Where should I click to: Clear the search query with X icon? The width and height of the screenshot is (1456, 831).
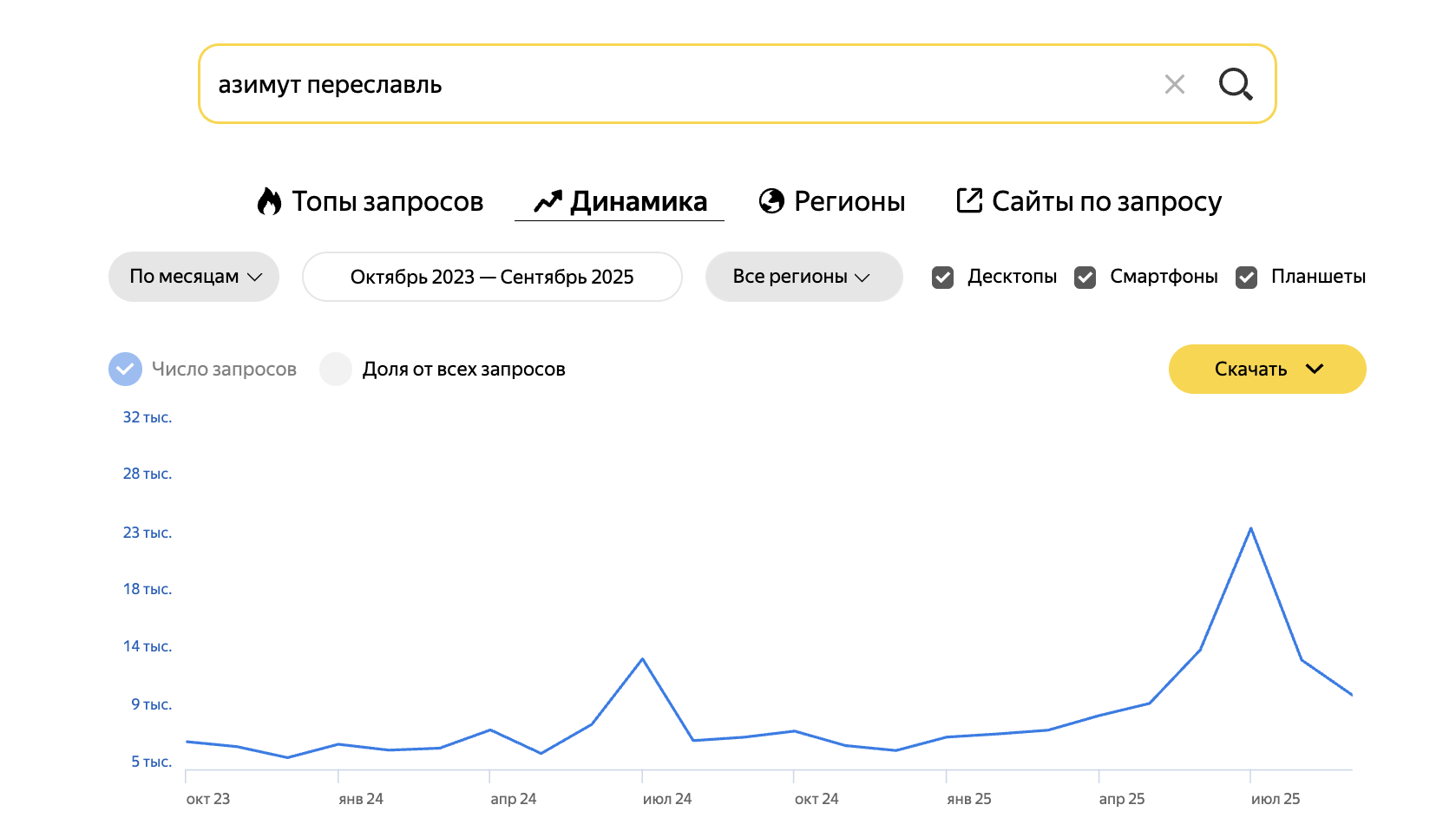pos(1174,84)
